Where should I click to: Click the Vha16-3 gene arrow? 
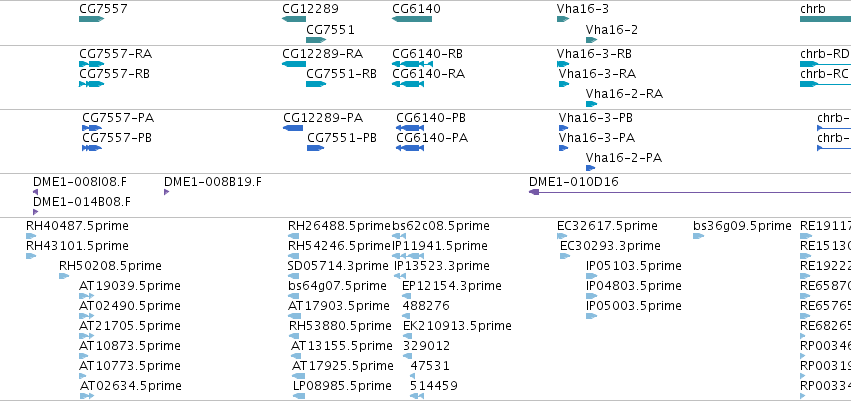point(563,19)
